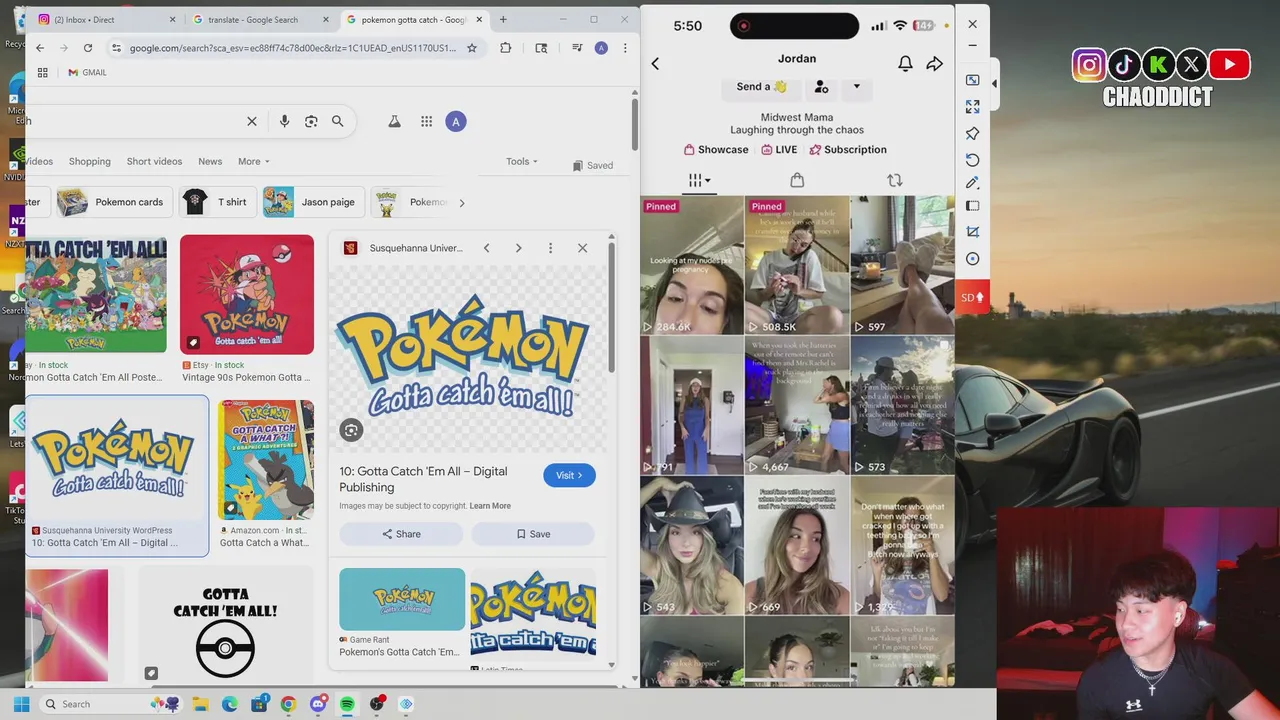
Task: Open the TikTok video with 4,667 views
Action: [797, 405]
